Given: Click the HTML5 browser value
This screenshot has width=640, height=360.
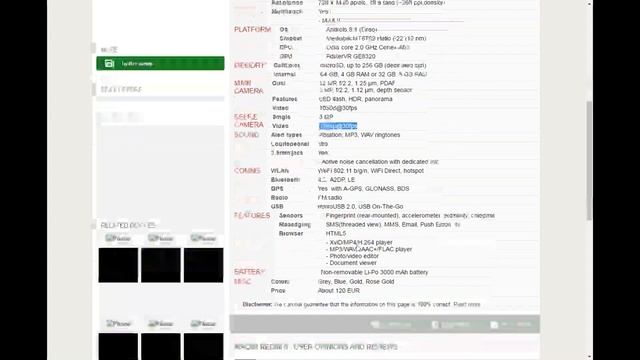Looking at the screenshot, I should tap(336, 233).
